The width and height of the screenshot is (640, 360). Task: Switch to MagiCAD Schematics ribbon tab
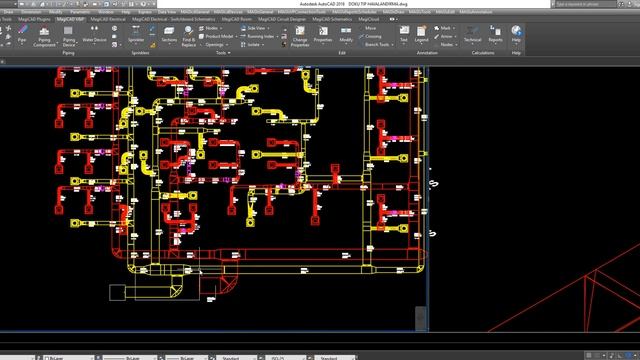[x=332, y=19]
